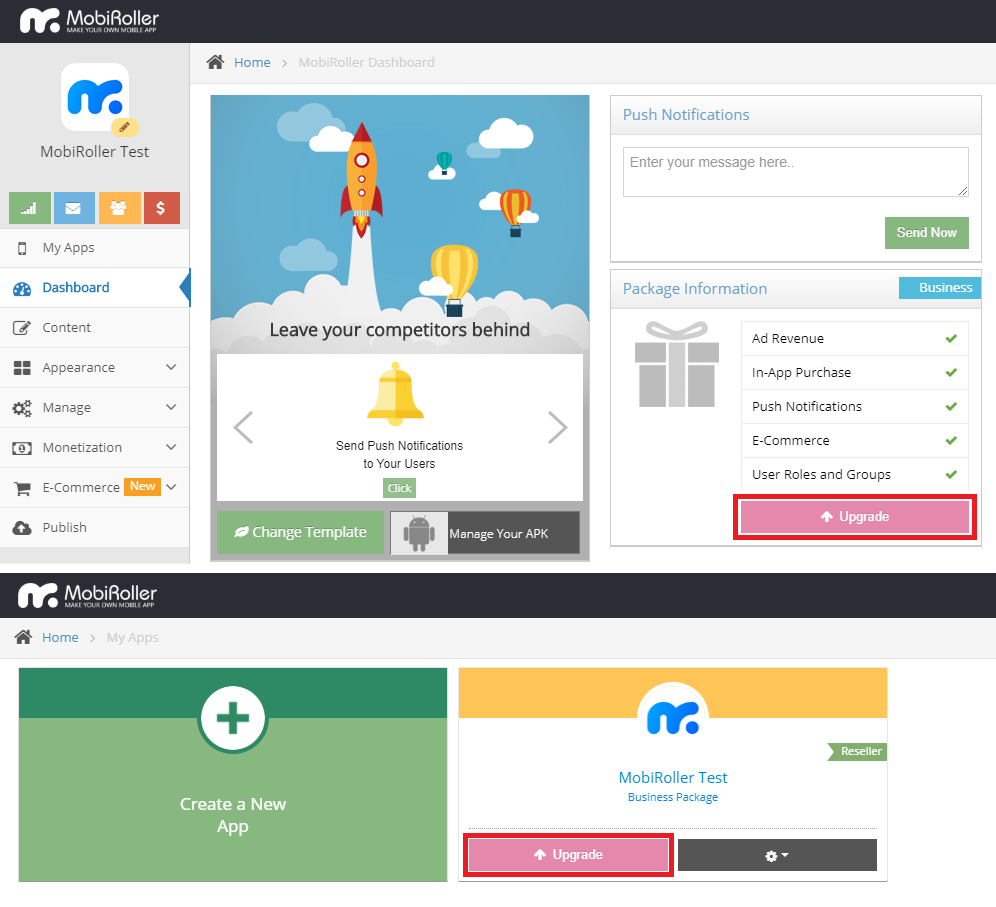The height and width of the screenshot is (907, 996).
Task: Click the E-Commerce feature row in Package Information
Action: pyautogui.click(x=854, y=441)
